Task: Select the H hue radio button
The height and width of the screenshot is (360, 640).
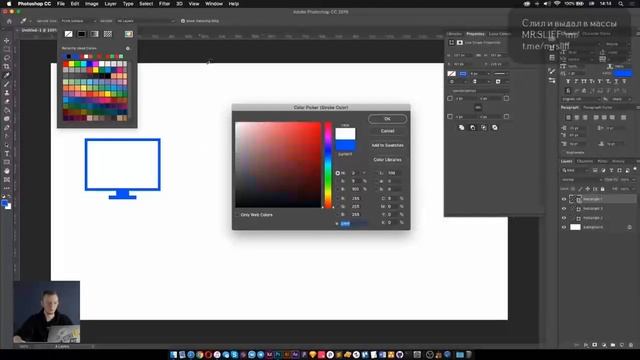Action: [x=338, y=173]
